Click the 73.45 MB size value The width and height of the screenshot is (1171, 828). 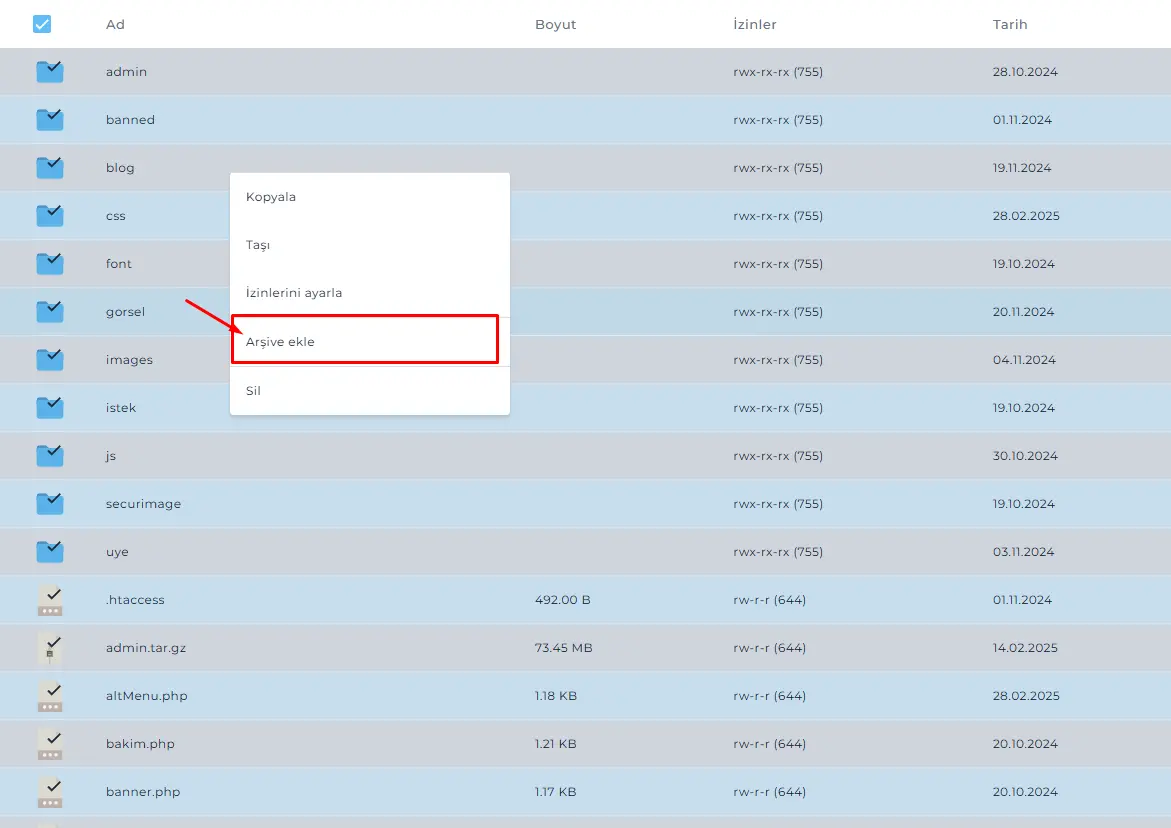563,647
